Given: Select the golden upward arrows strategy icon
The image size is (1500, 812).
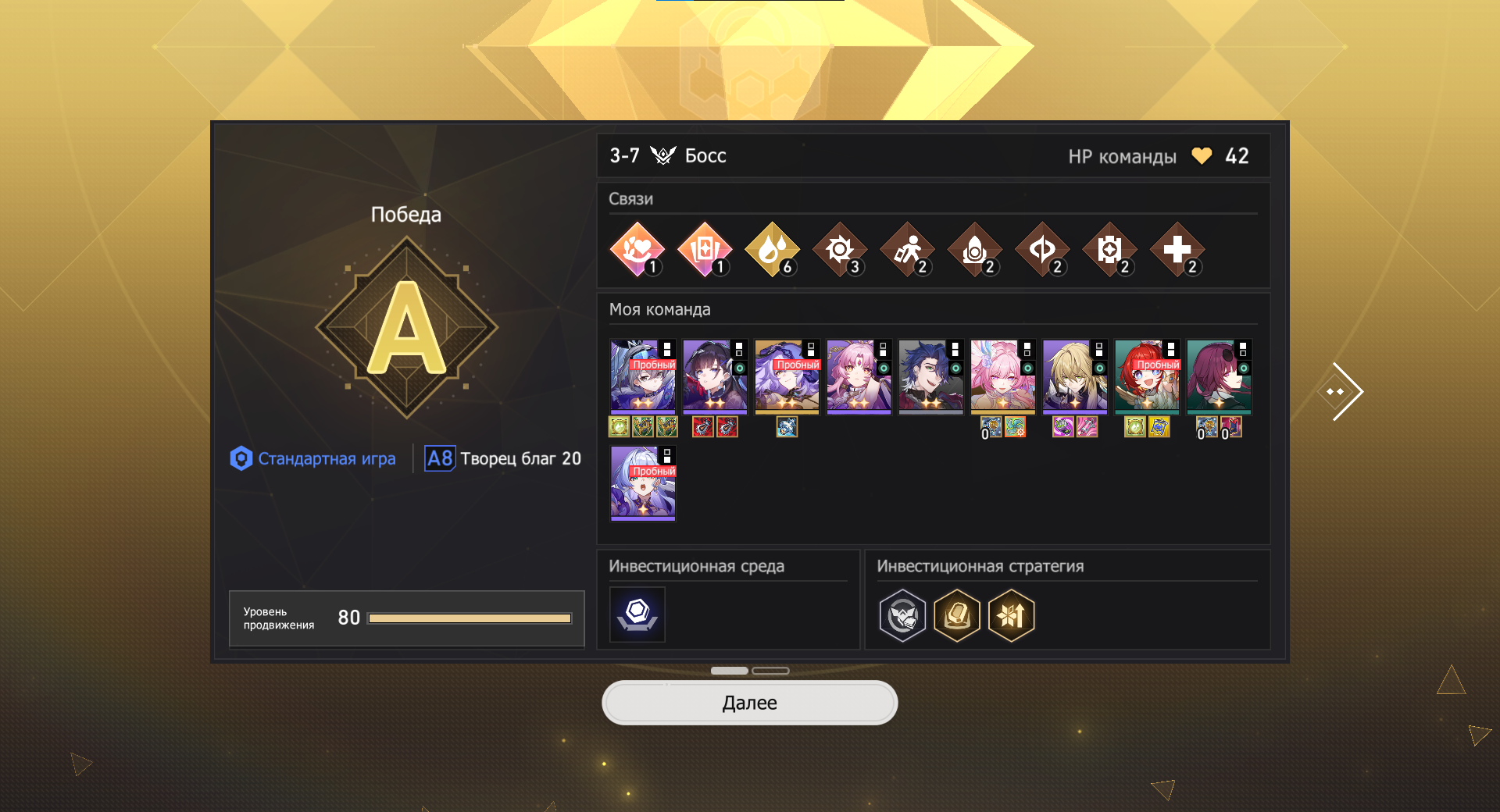Looking at the screenshot, I should tap(1012, 615).
